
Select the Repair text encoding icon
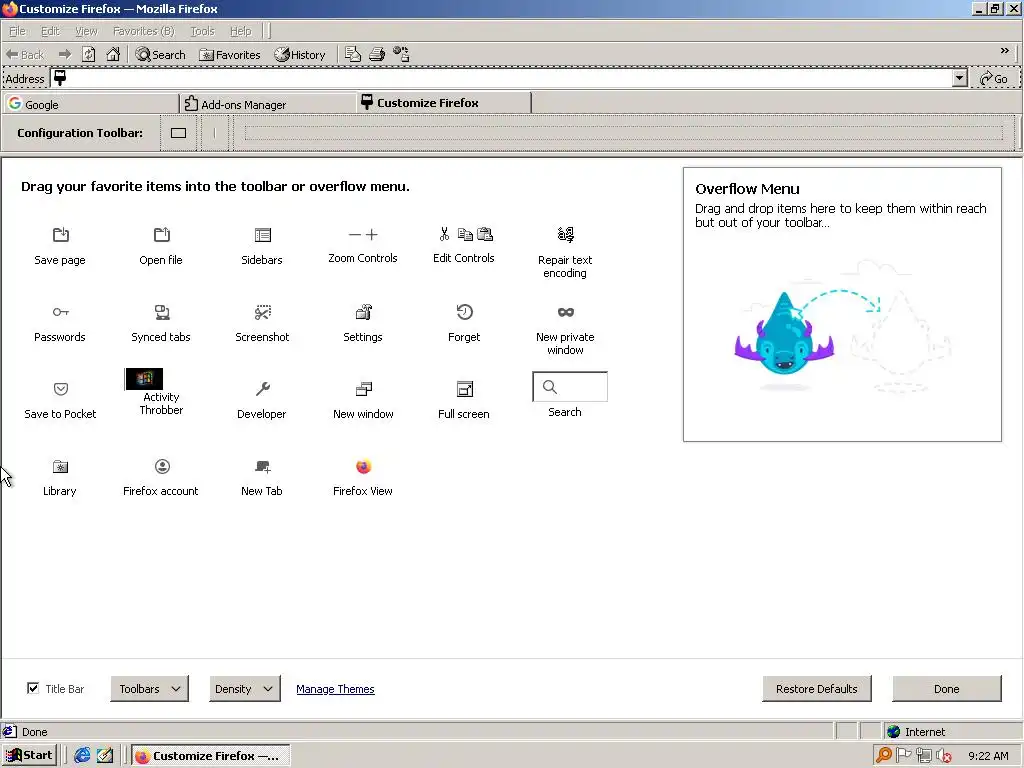566,234
